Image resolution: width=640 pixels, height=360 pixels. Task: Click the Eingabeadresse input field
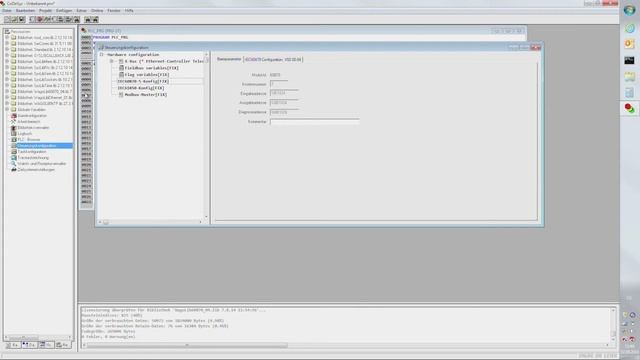[x=284, y=93]
